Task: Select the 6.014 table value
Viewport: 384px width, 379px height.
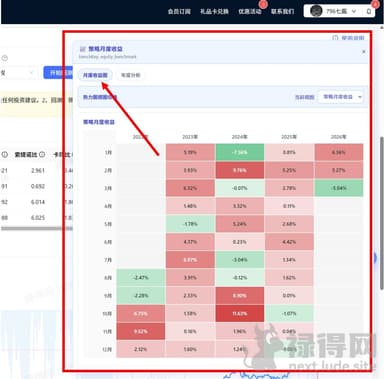Action: click(38, 202)
